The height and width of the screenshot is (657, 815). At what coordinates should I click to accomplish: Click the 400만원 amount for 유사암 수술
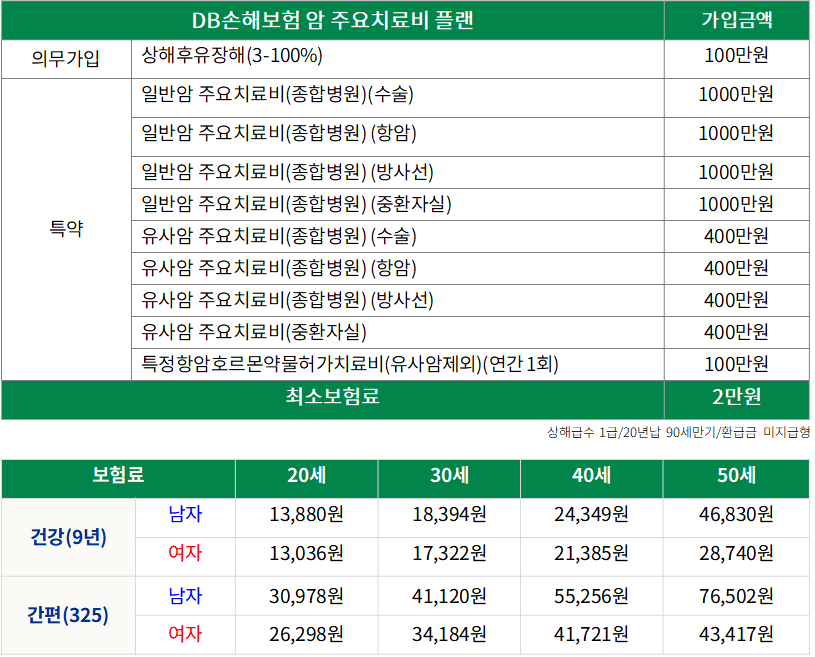tap(737, 236)
